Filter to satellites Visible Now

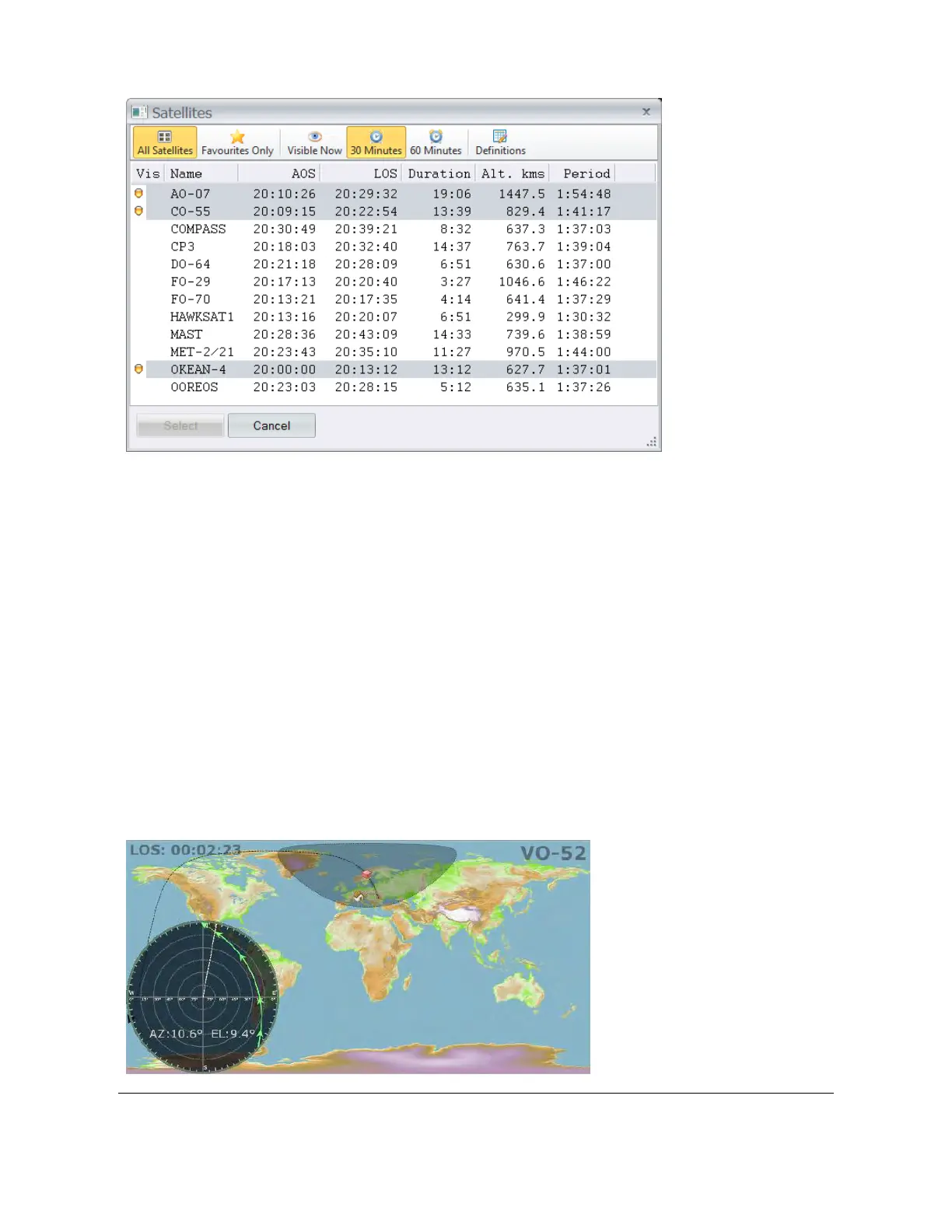tap(314, 142)
